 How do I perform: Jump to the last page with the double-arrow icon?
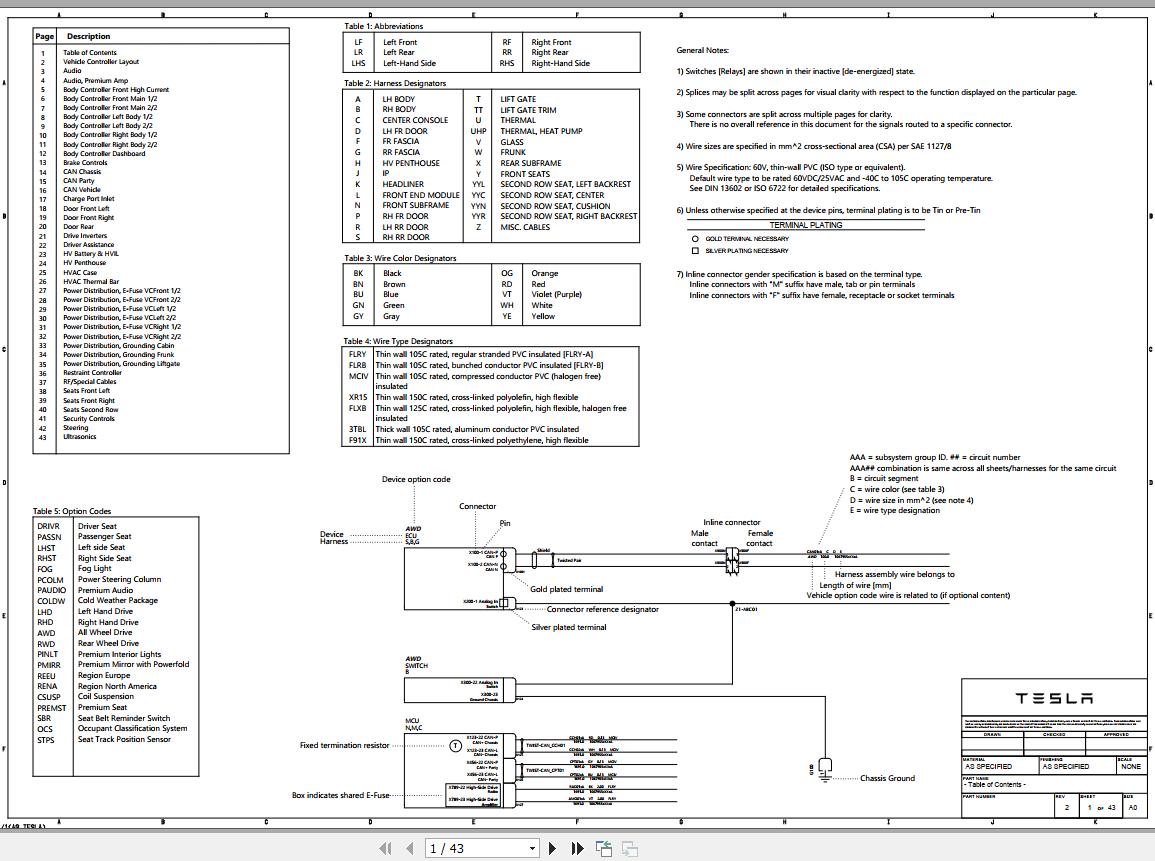(576, 847)
